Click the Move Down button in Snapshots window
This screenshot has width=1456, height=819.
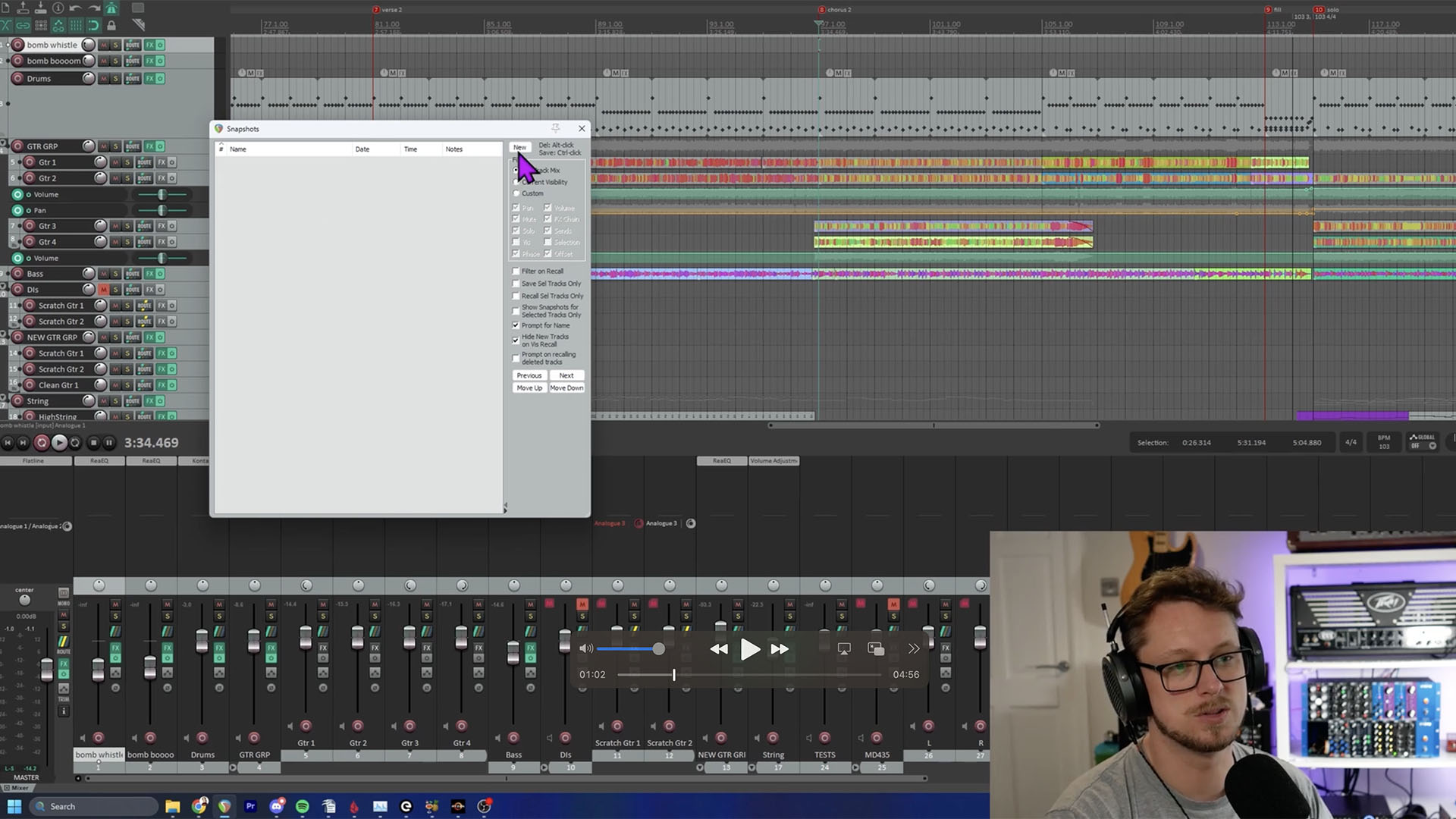tap(566, 388)
